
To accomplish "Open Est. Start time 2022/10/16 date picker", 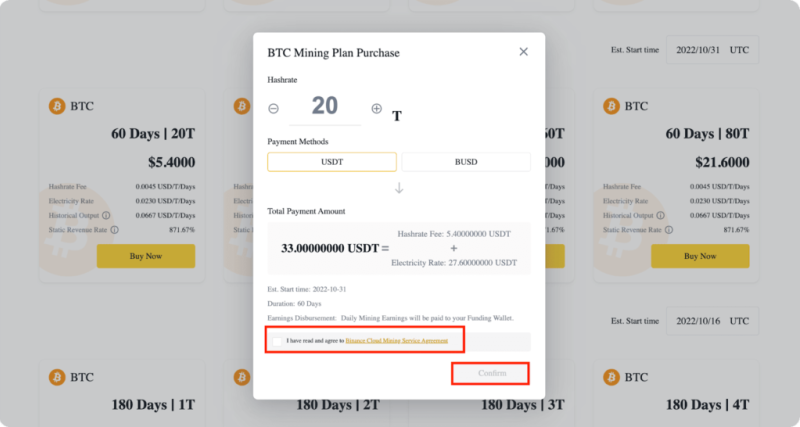I will pos(712,321).
